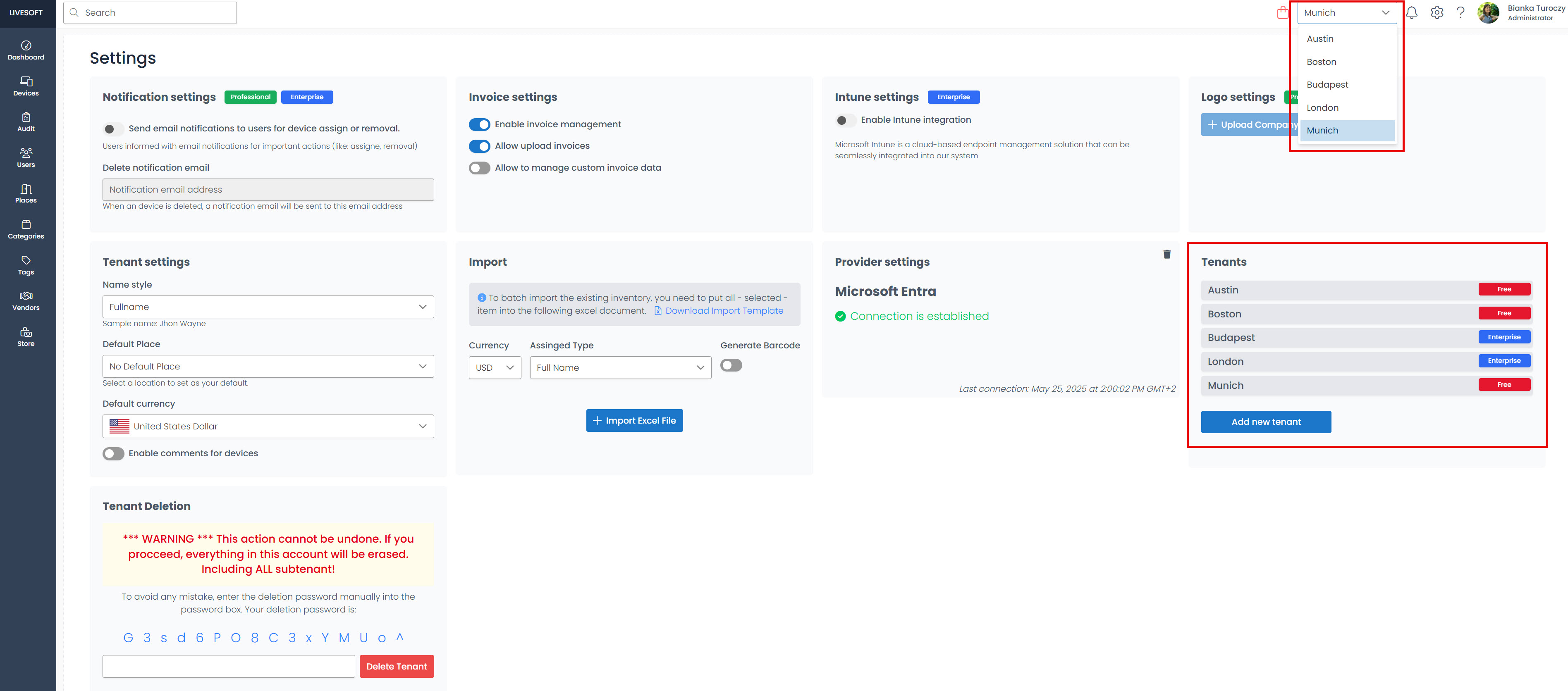Open Tags sidebar icon
This screenshot has height=691, width=1568.
26,260
